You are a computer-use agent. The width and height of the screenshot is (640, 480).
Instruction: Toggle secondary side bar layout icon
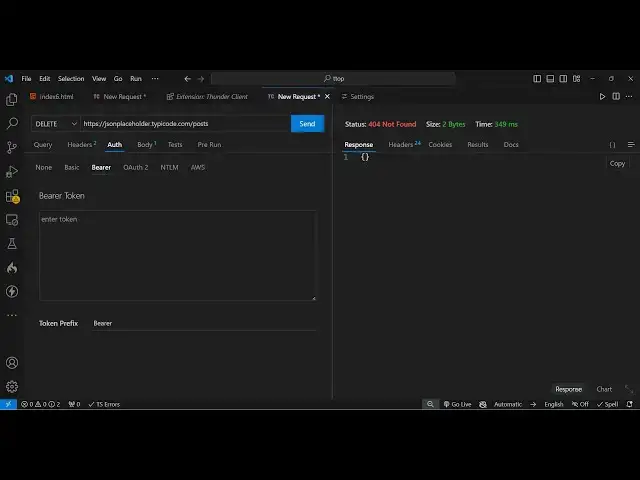[563, 78]
